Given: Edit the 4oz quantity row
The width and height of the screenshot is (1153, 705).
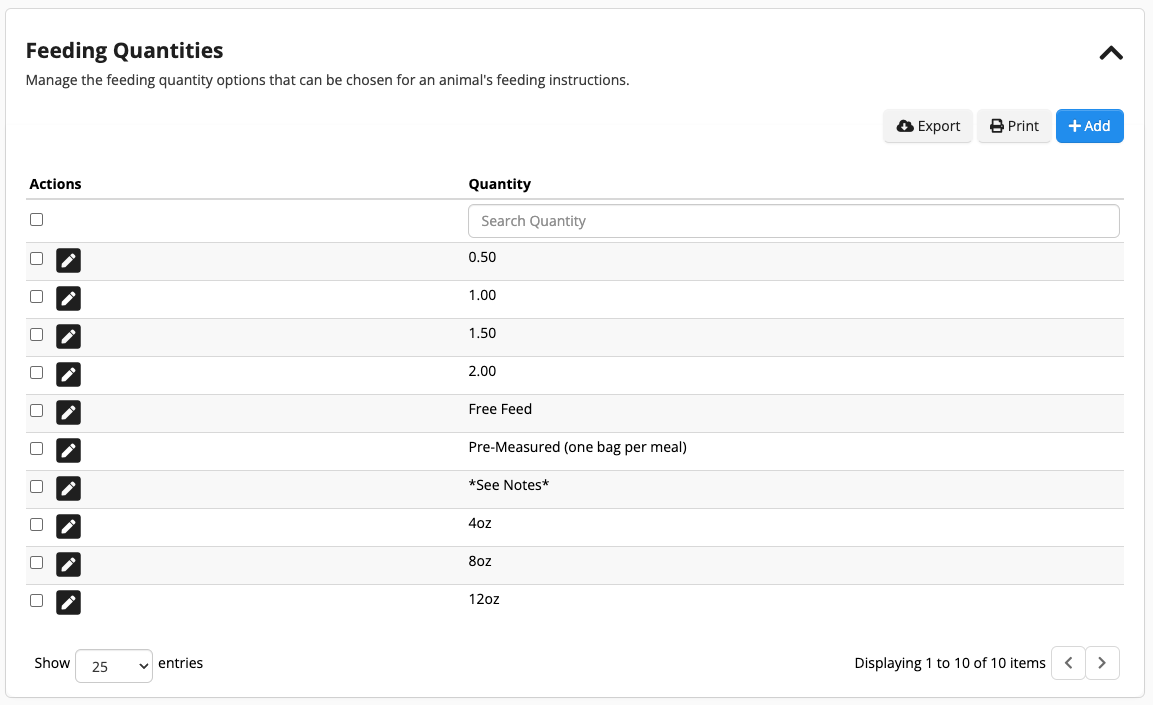Looking at the screenshot, I should pos(68,526).
